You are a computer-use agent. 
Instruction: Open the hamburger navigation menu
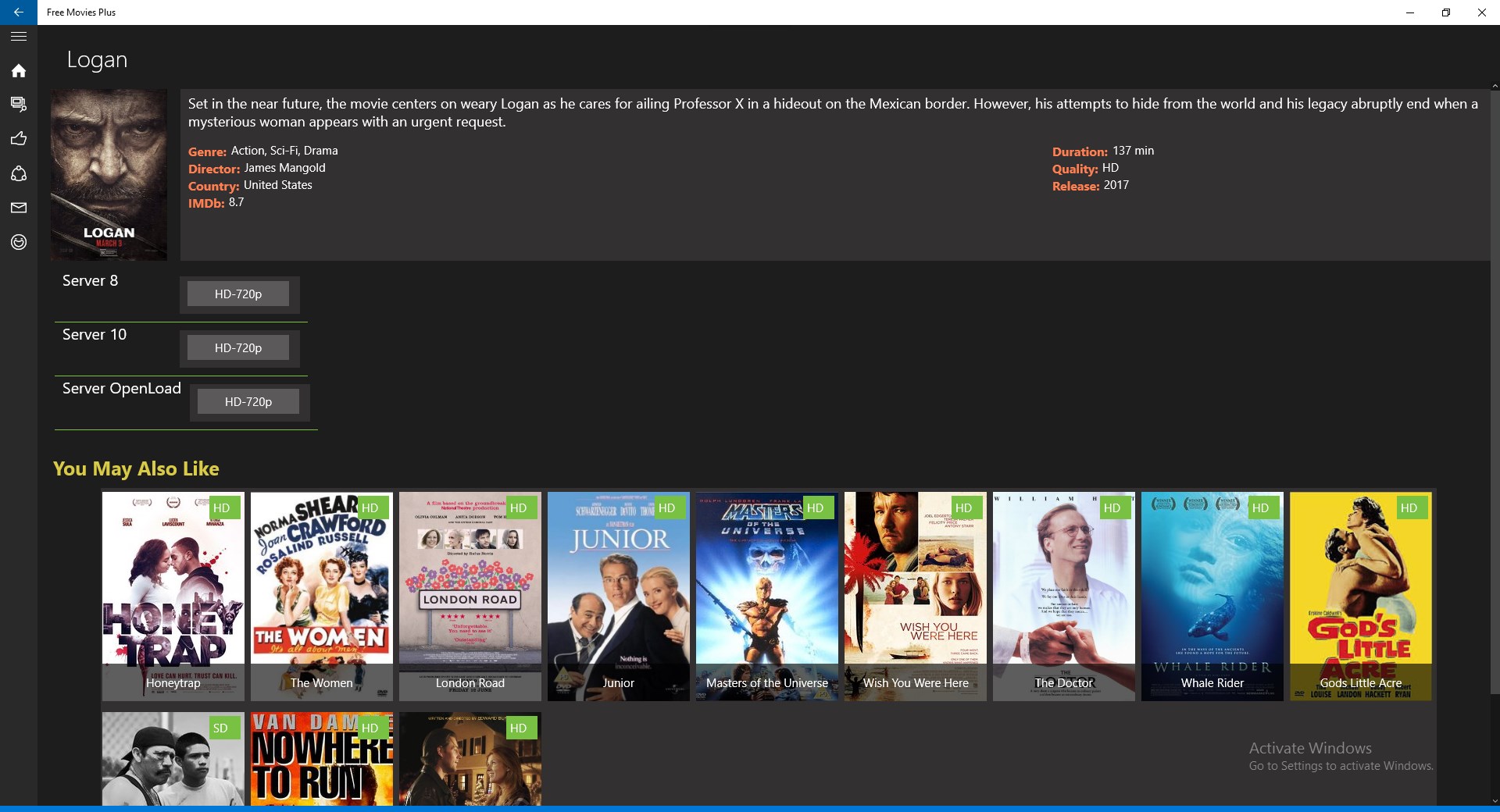[x=19, y=37]
